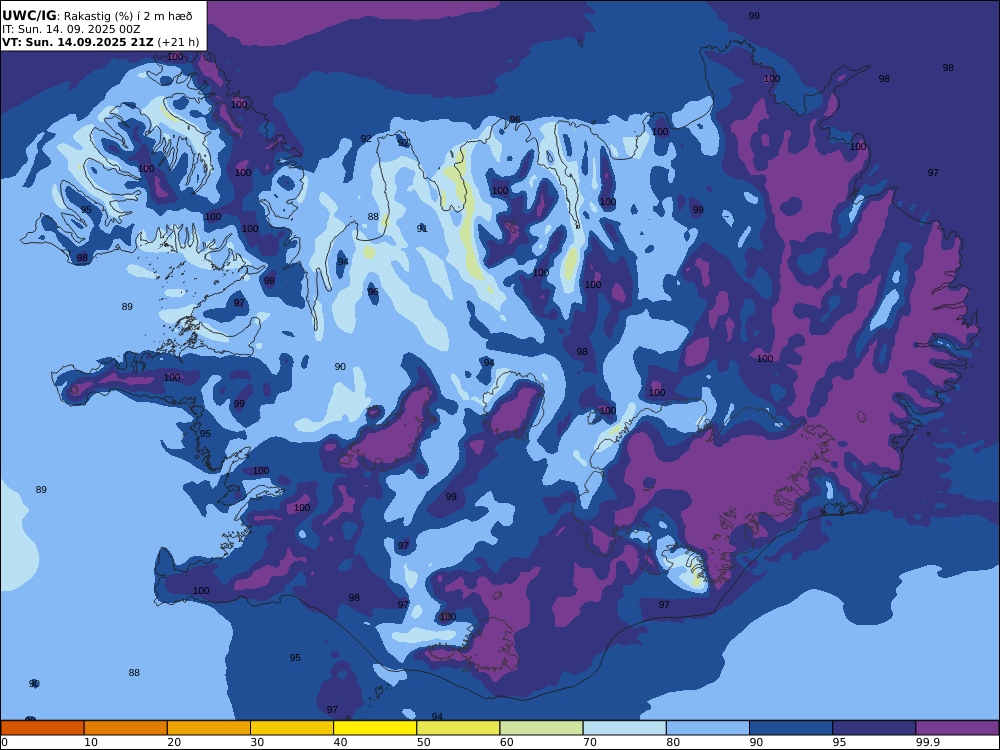Click the '0' label under the legend
The width and height of the screenshot is (1000, 750).
pos(4,742)
